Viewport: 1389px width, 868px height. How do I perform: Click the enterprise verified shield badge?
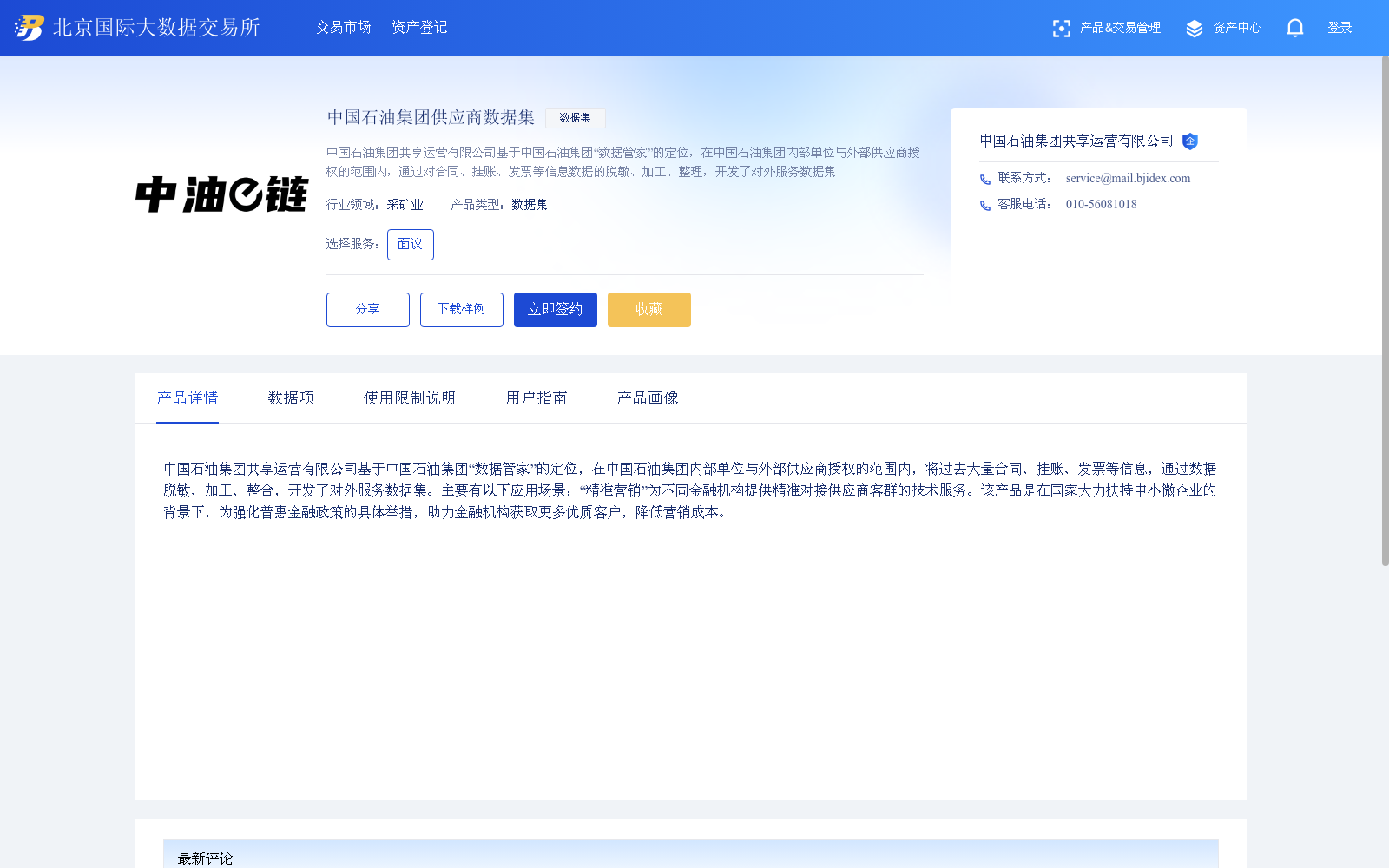1190,141
